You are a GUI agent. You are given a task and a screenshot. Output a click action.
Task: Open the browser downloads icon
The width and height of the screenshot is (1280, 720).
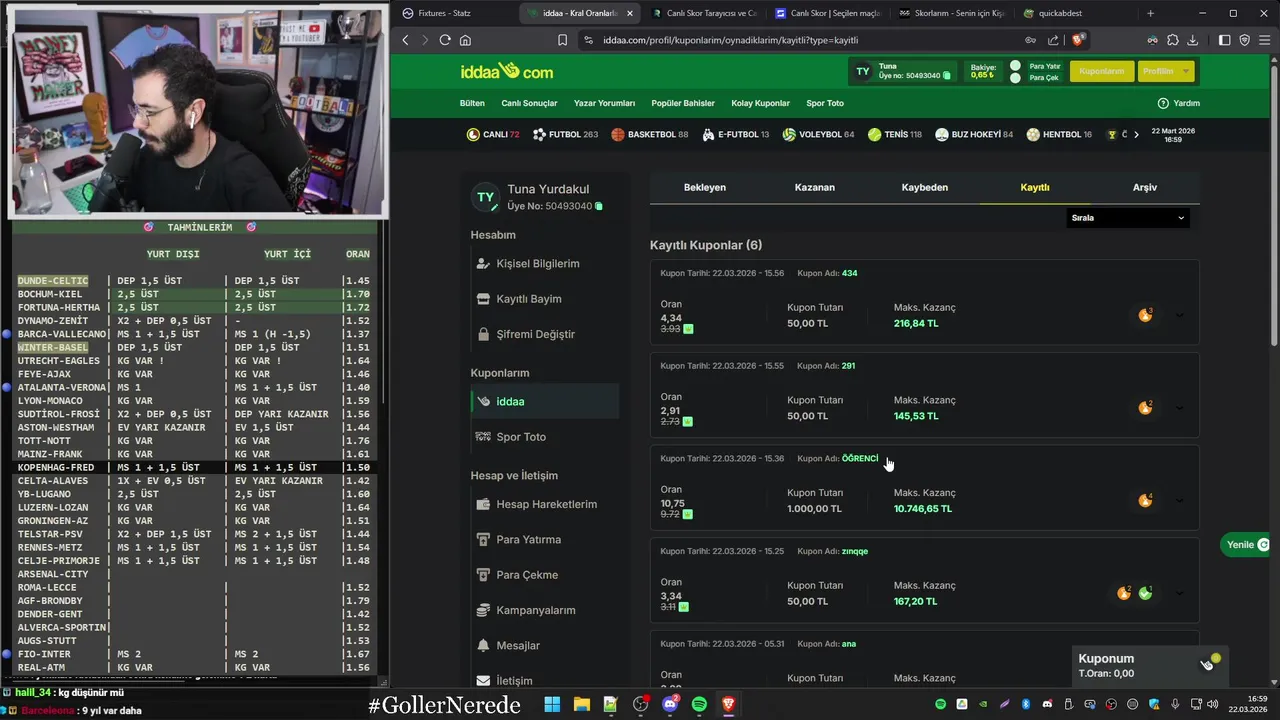pos(1193,40)
